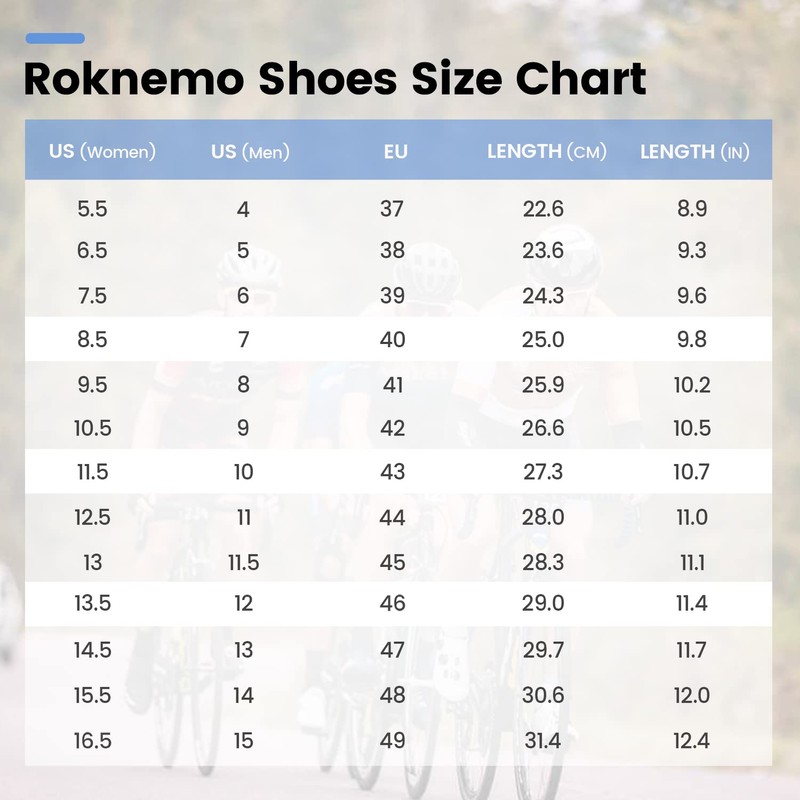The image size is (800, 800).
Task: Select US Women size 8.5 cell
Action: pyautogui.click(x=92, y=340)
